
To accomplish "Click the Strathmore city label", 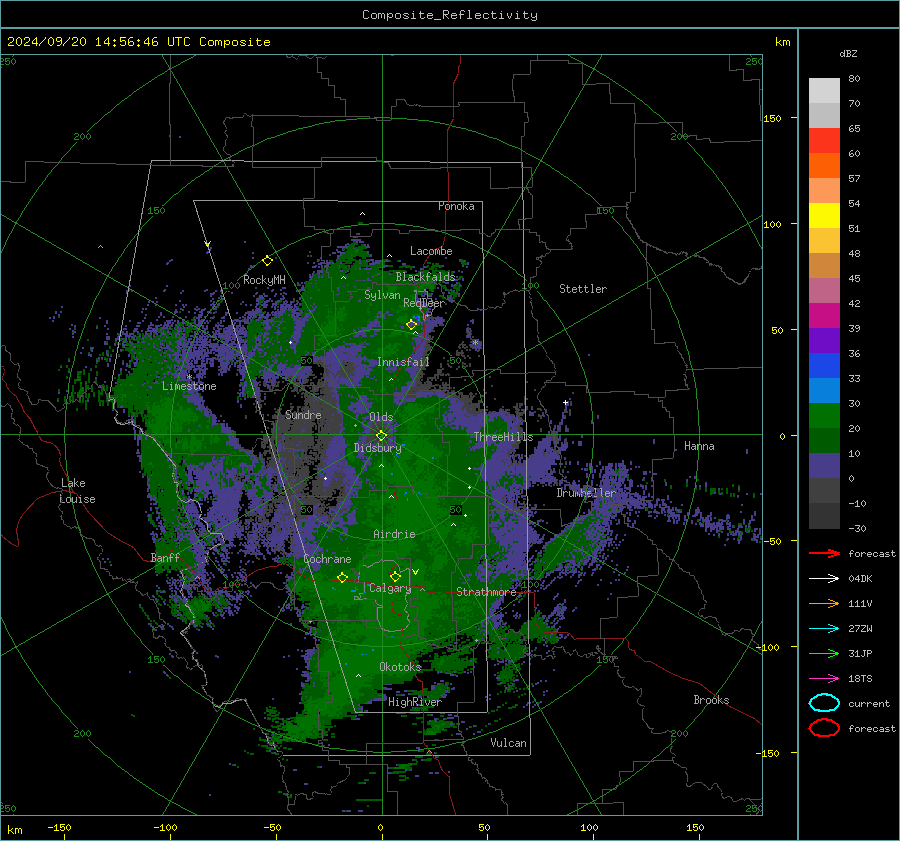I will 486,592.
